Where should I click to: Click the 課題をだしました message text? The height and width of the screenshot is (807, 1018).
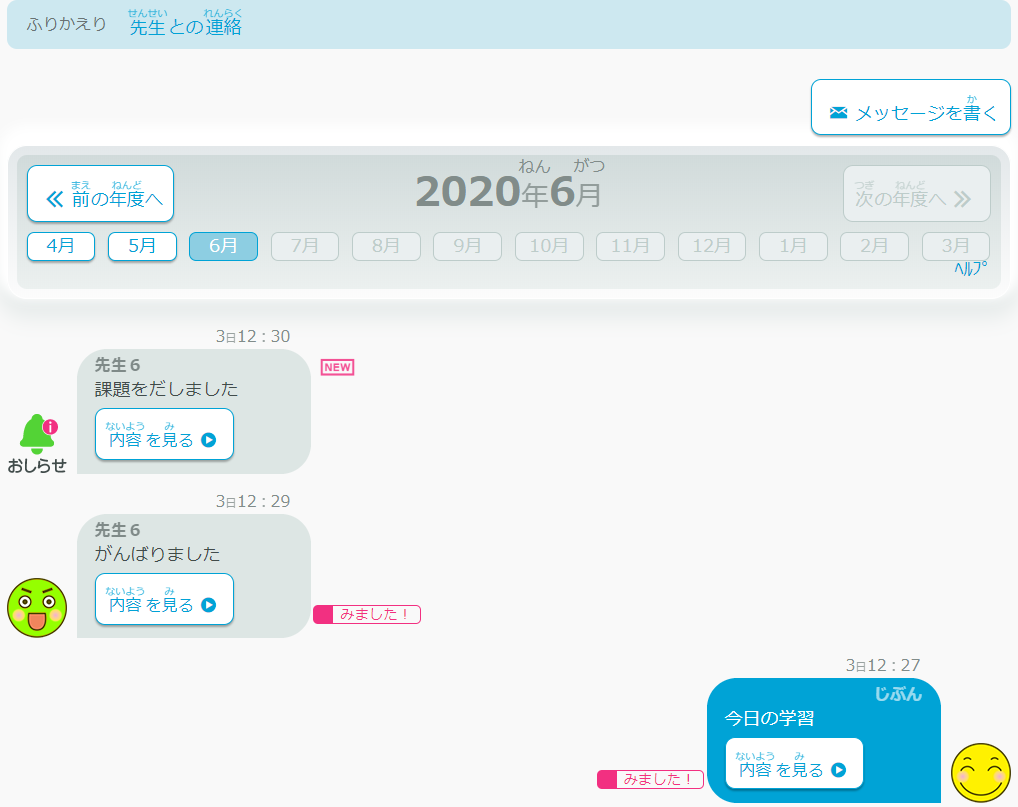coord(166,389)
